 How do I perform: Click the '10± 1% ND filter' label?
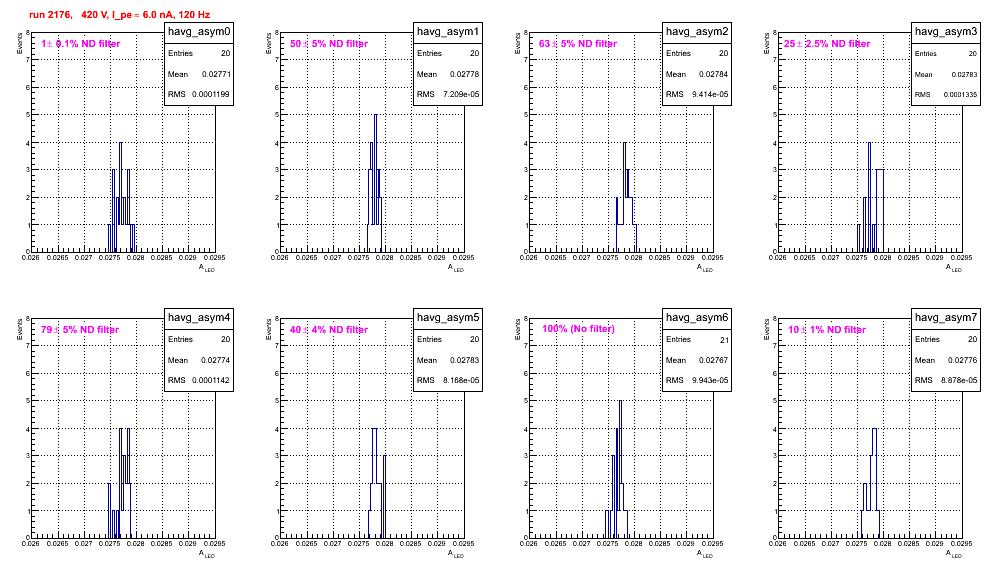tap(827, 330)
